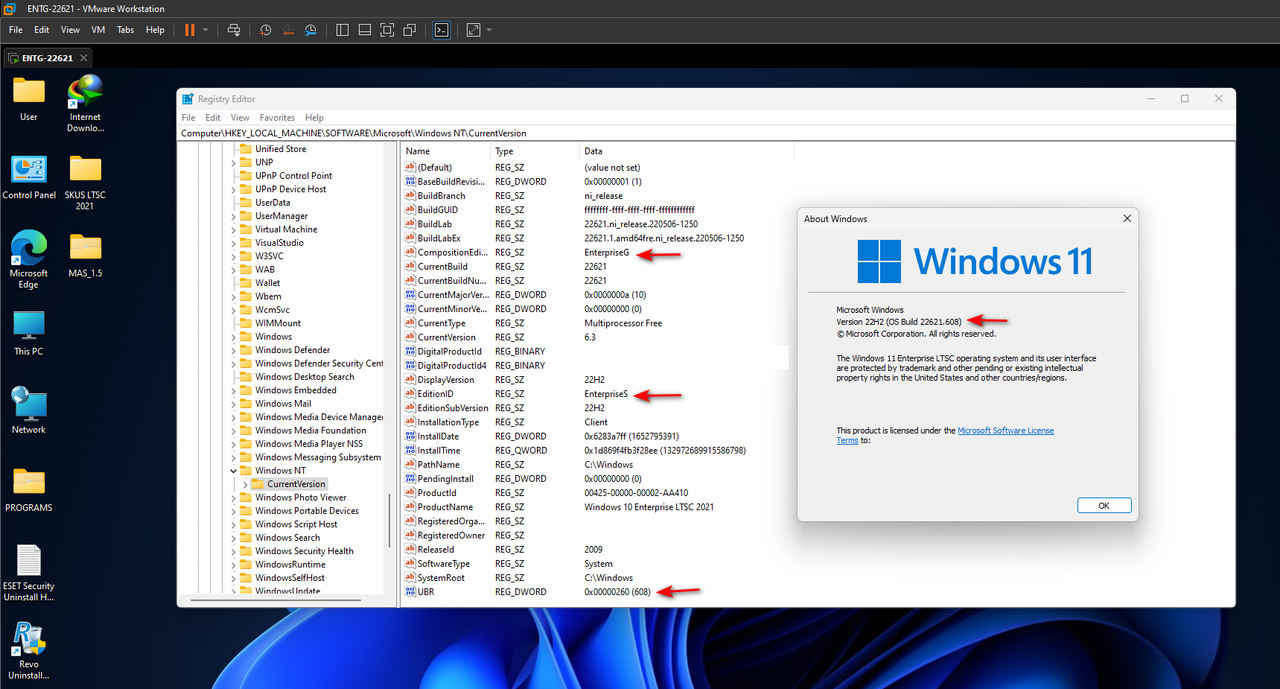Click the registry path address bar
1280x689 pixels.
(x=706, y=132)
